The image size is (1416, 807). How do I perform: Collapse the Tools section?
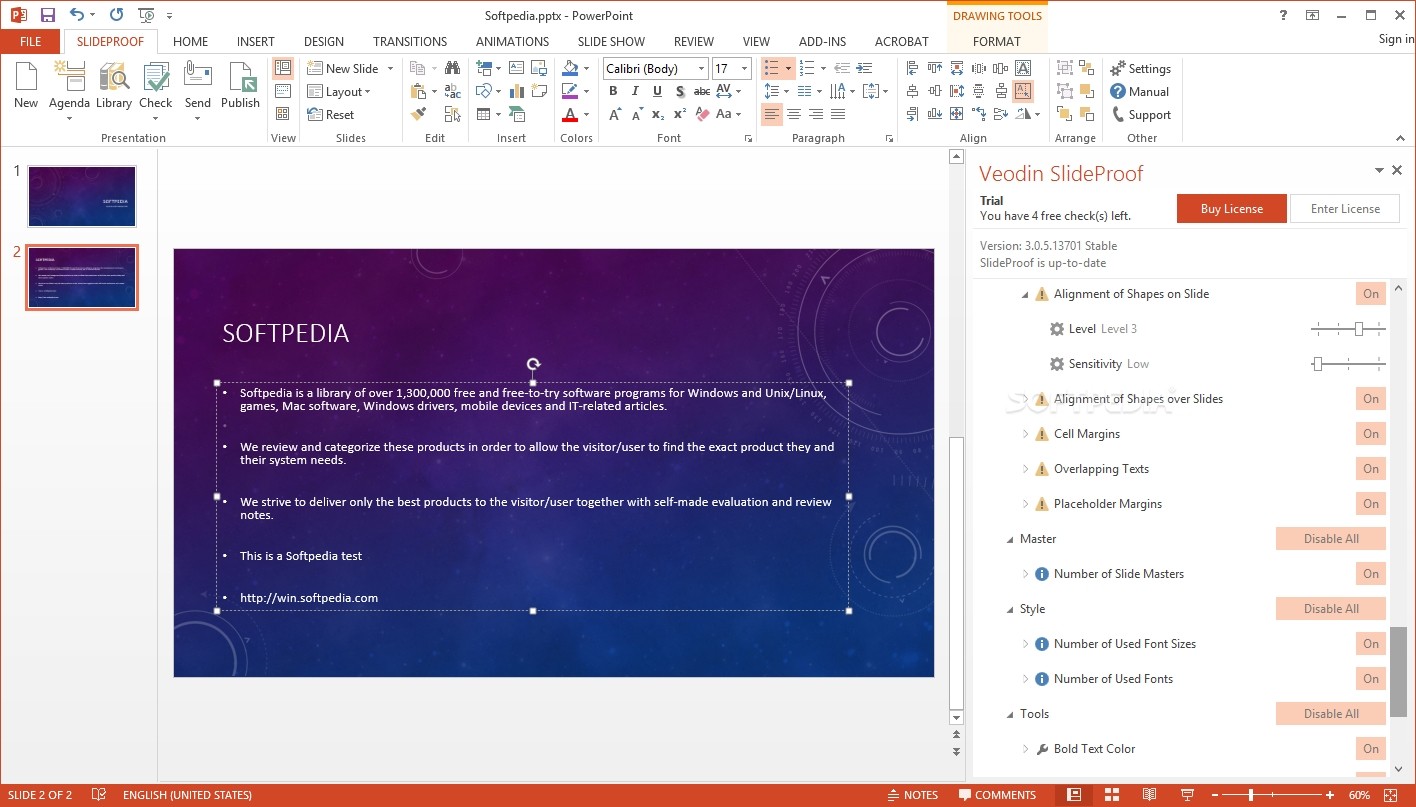[x=1009, y=714]
